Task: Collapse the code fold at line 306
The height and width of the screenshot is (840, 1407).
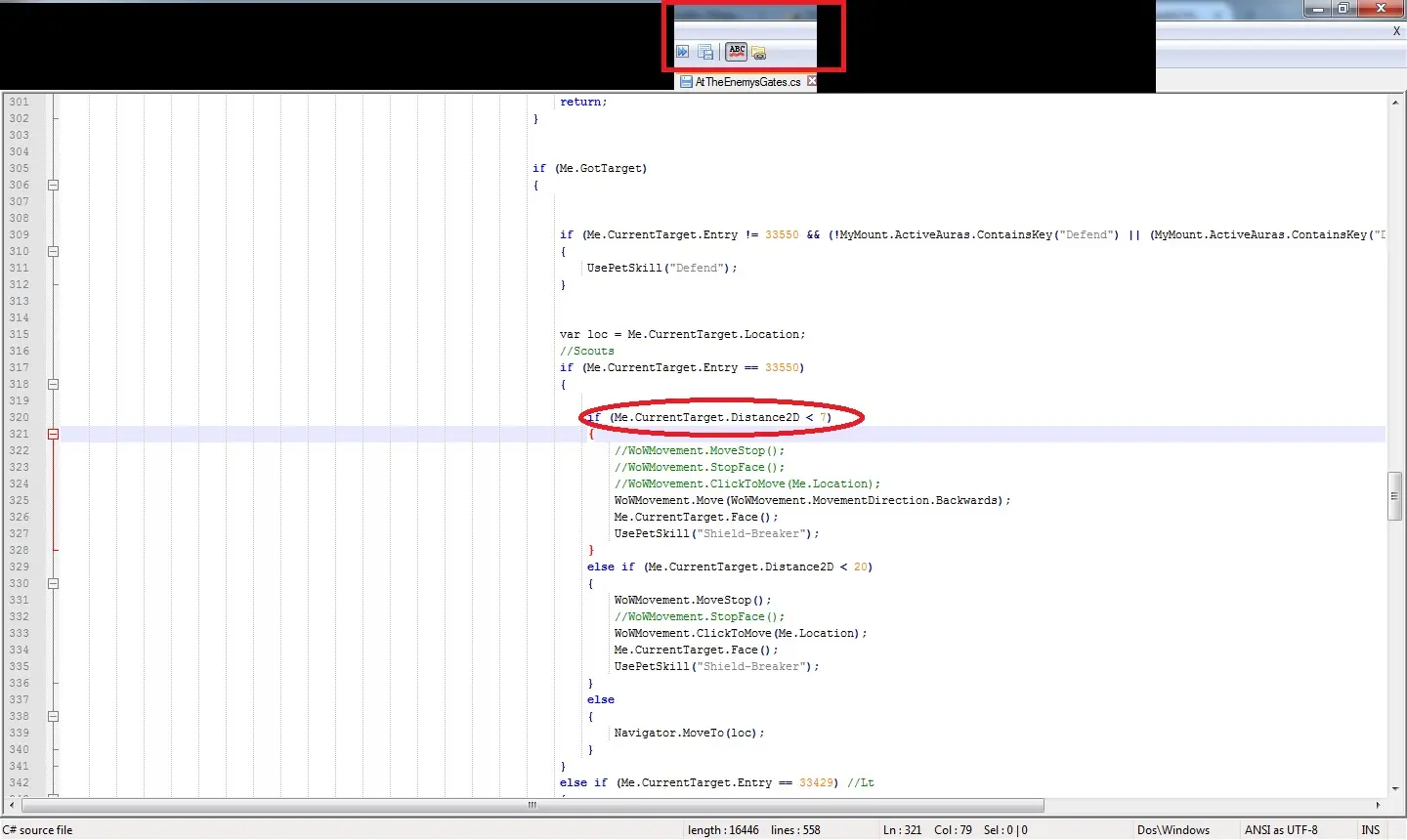Action: pyautogui.click(x=54, y=185)
